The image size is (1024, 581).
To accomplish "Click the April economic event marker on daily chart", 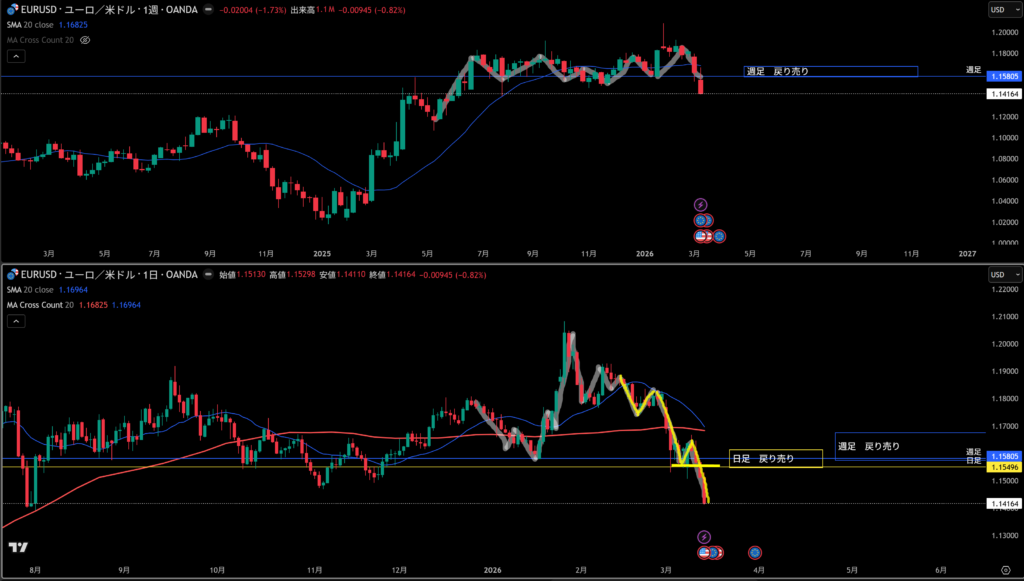I will click(x=755, y=552).
